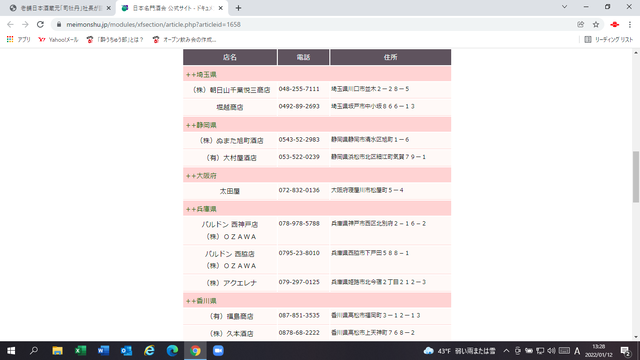Click phone number 0543-52-2983
The width and height of the screenshot is (640, 360).
(x=299, y=140)
